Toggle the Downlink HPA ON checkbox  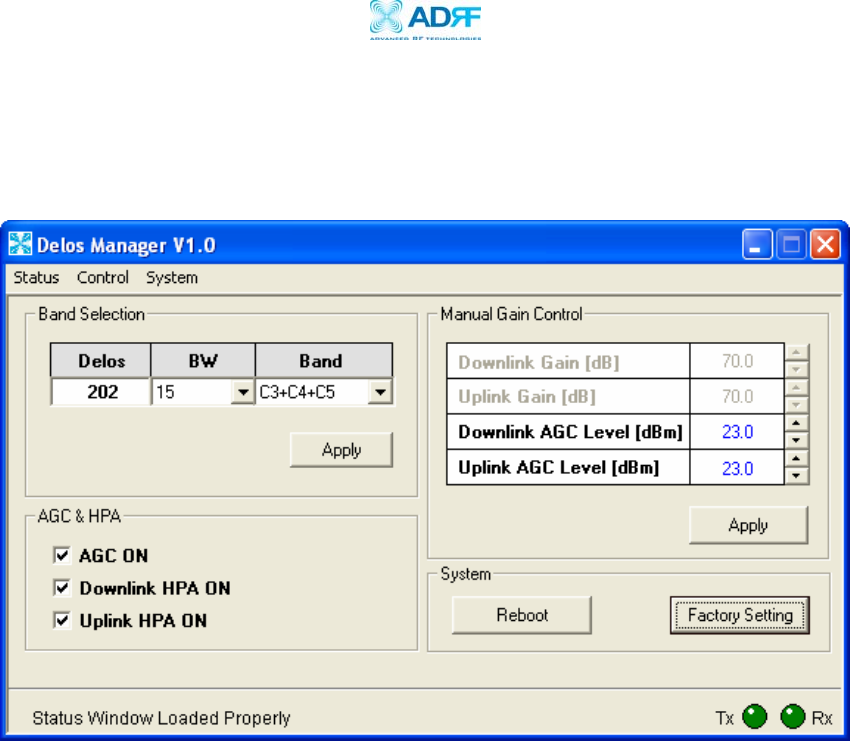point(62,588)
